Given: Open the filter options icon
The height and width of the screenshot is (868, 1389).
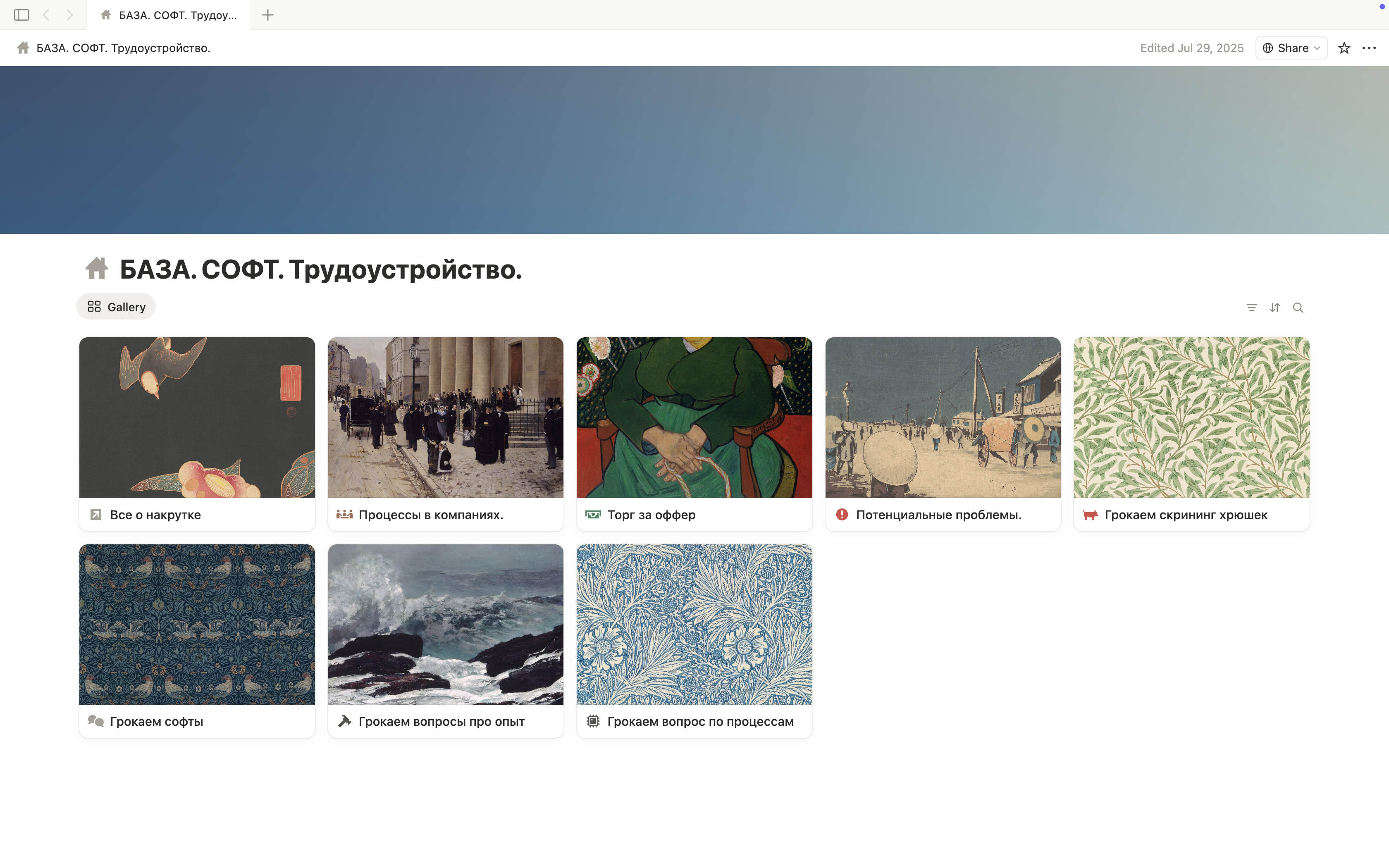Looking at the screenshot, I should click(x=1252, y=308).
